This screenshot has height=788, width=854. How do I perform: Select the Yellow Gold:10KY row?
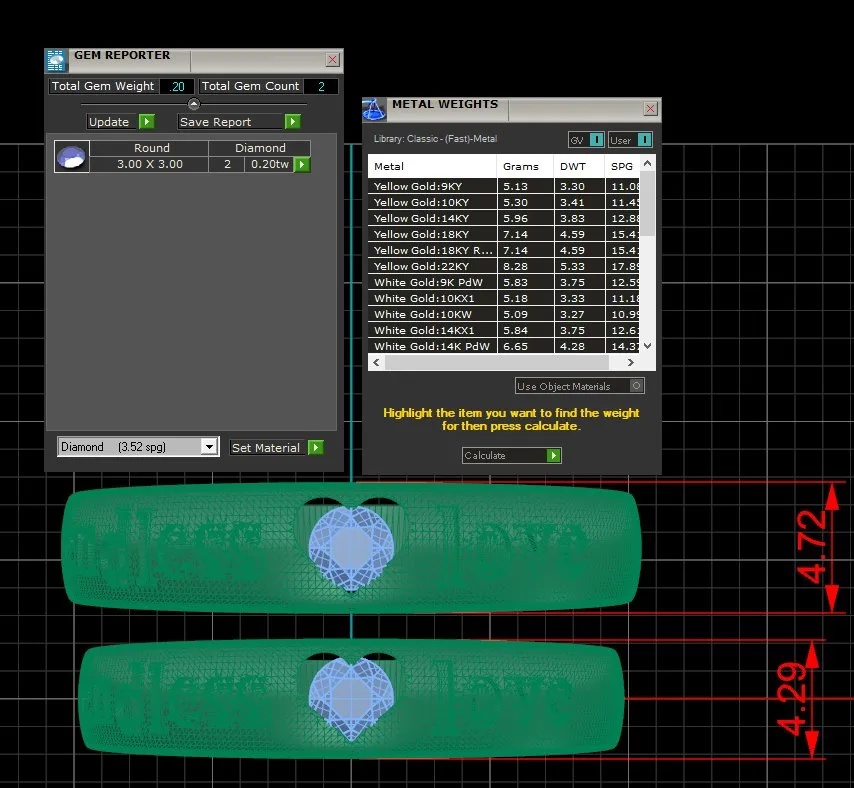(504, 202)
